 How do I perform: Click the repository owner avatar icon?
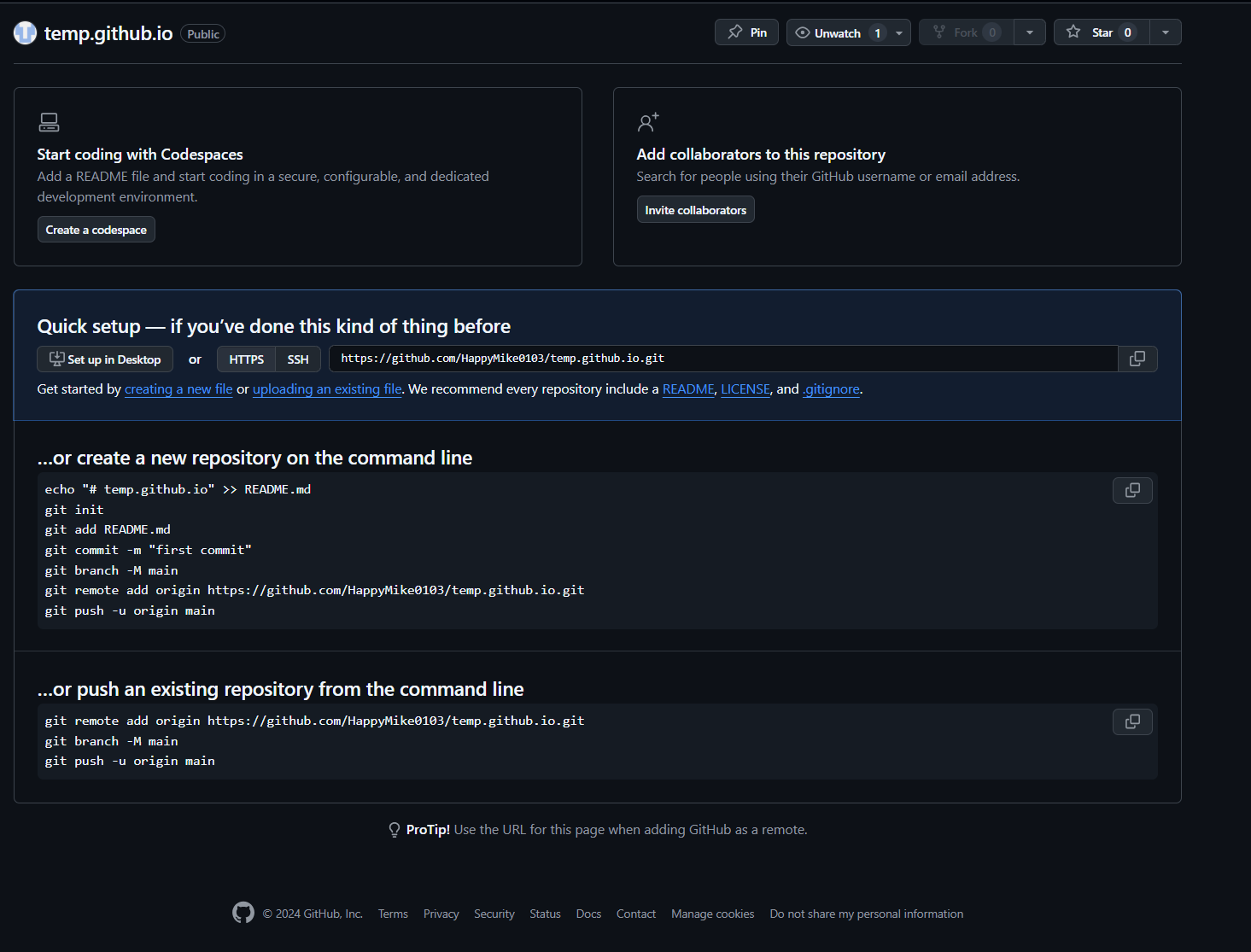(x=26, y=33)
